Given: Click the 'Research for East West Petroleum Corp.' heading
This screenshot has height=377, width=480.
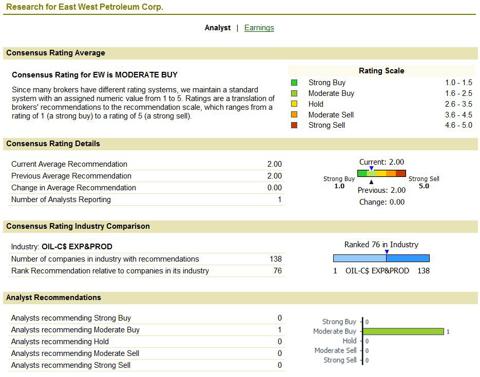Looking at the screenshot, I should tap(85, 7).
